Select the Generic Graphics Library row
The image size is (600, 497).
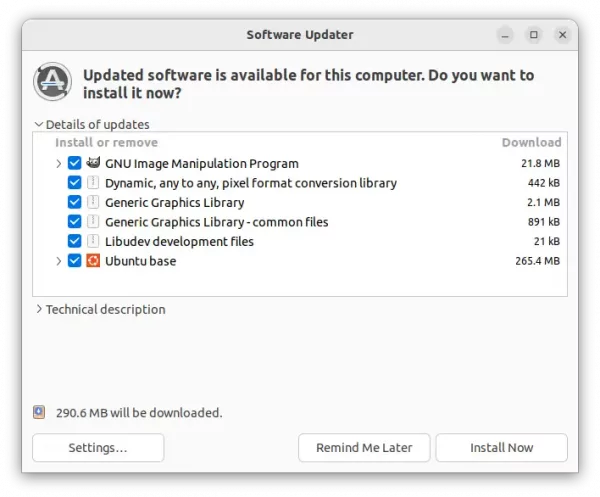pyautogui.click(x=300, y=202)
